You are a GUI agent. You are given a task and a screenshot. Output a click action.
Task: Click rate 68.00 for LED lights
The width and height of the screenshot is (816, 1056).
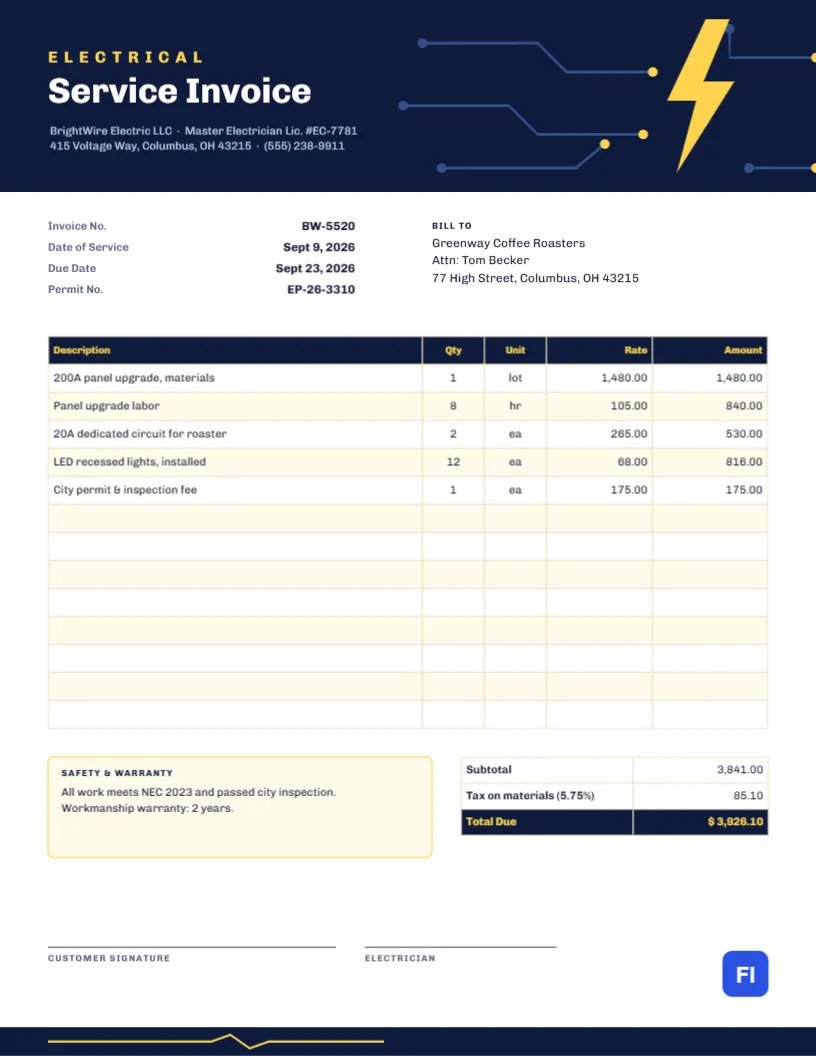(632, 462)
